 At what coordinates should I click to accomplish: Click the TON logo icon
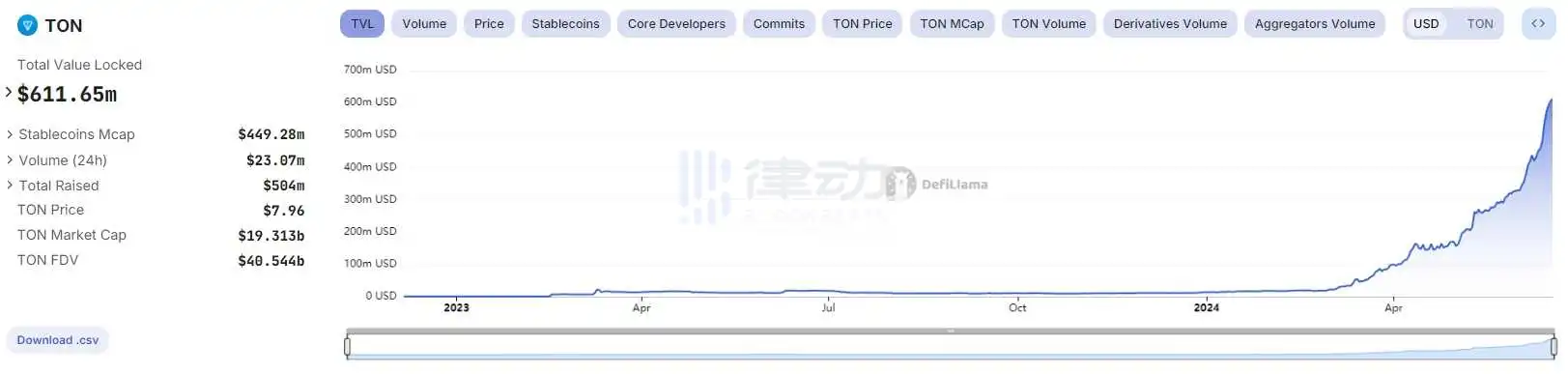point(27,25)
